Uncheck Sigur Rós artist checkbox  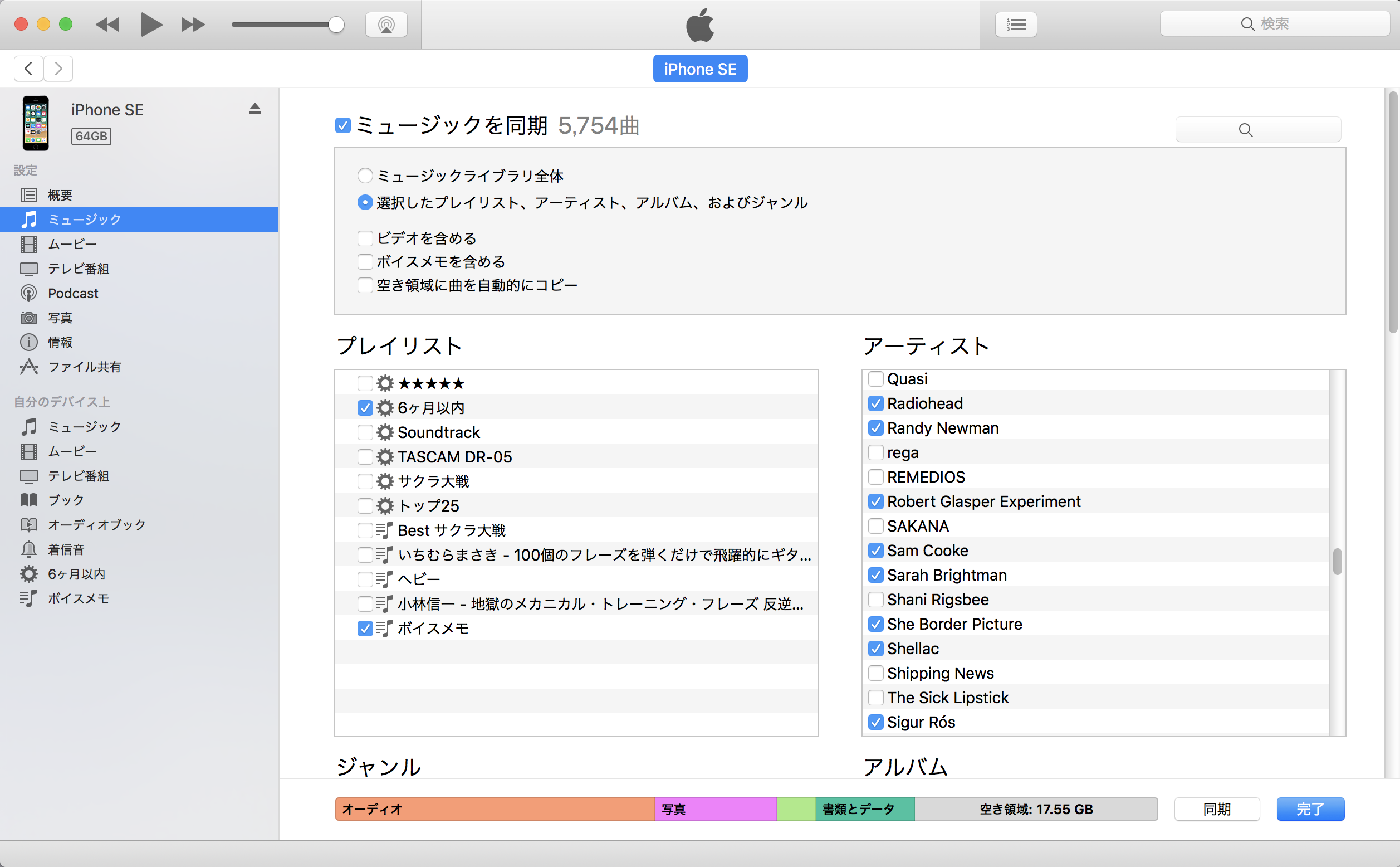(875, 722)
